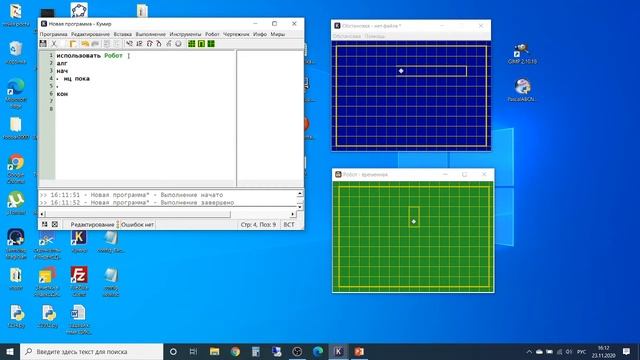640x360 pixels.
Task: Start continuous program execution from the toolbar
Action: tap(129, 44)
